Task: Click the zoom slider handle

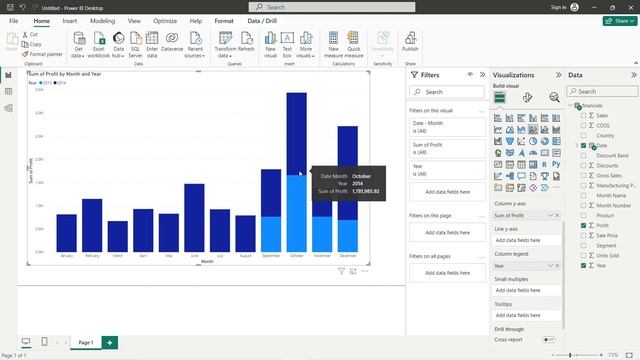Action: coord(570,355)
